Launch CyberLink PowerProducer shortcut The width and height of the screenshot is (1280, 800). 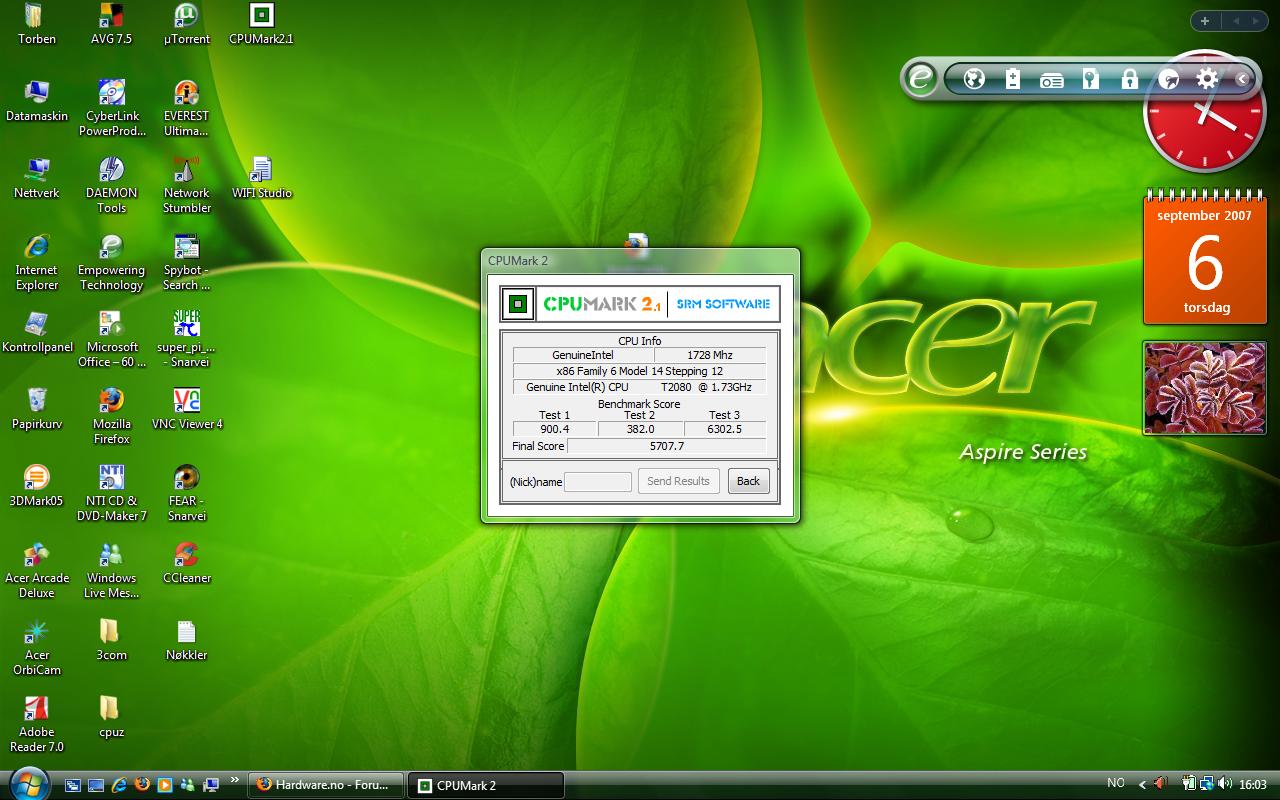111,108
